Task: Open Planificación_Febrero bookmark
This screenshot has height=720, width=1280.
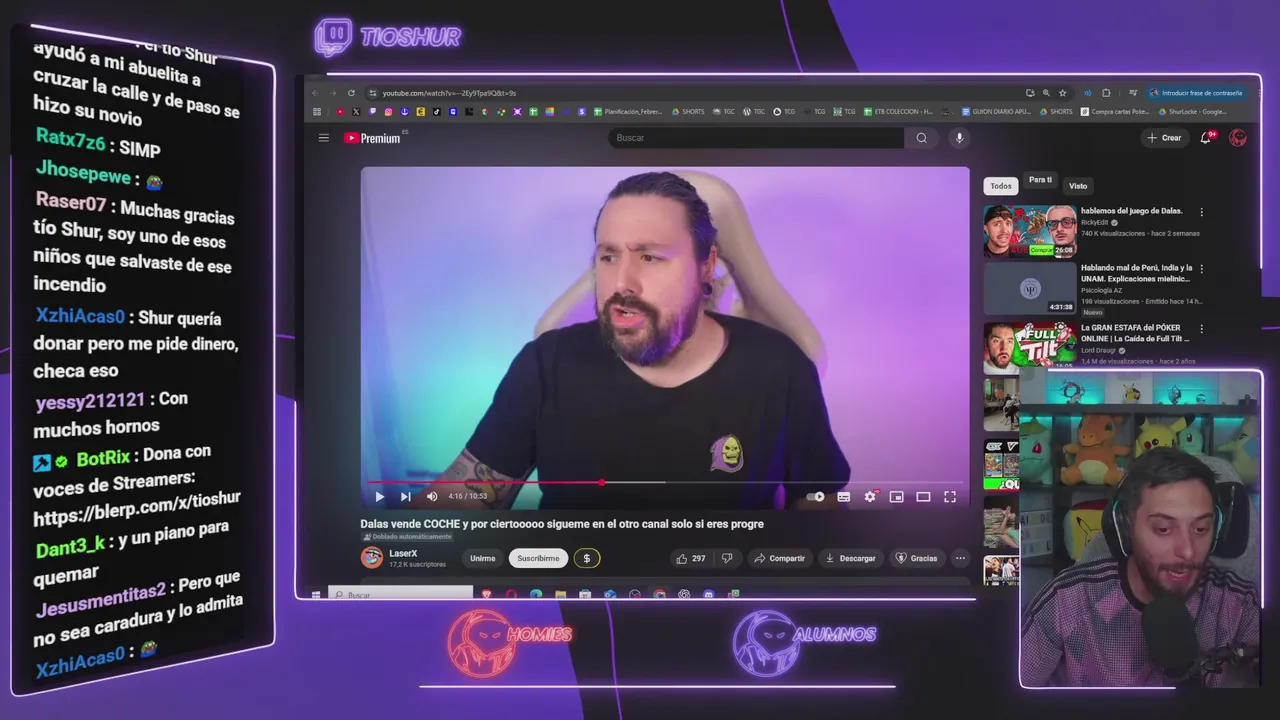Action: point(628,112)
